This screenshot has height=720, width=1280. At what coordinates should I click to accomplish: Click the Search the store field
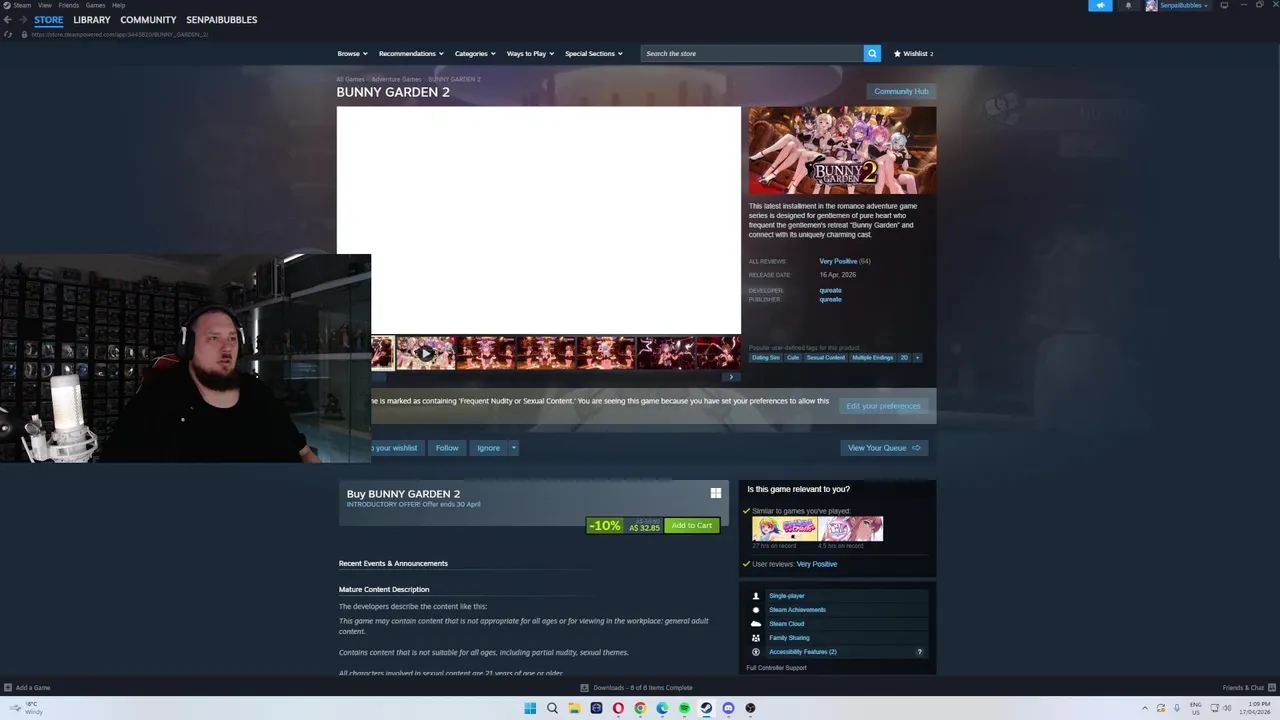click(752, 53)
